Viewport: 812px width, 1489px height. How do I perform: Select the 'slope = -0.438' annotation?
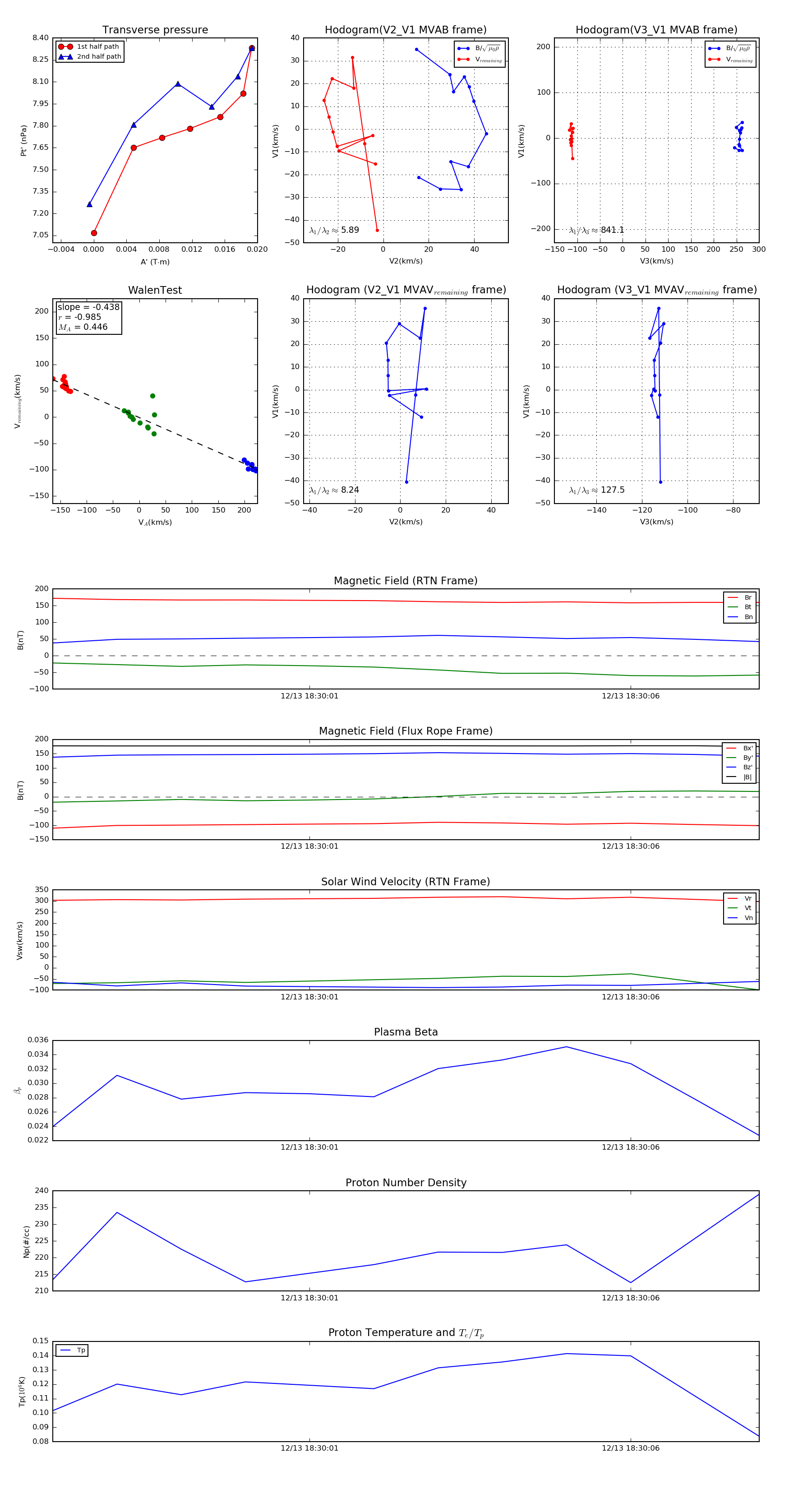[x=88, y=307]
